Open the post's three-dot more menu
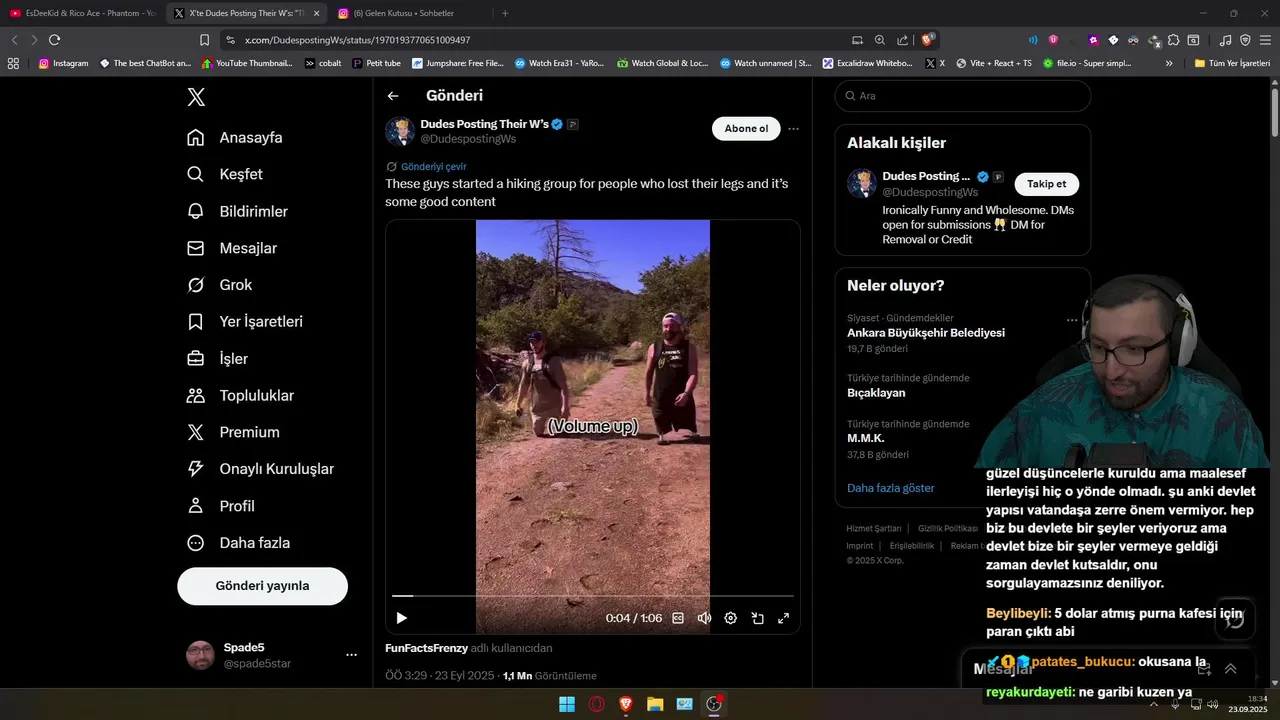The height and width of the screenshot is (720, 1280). pos(793,128)
